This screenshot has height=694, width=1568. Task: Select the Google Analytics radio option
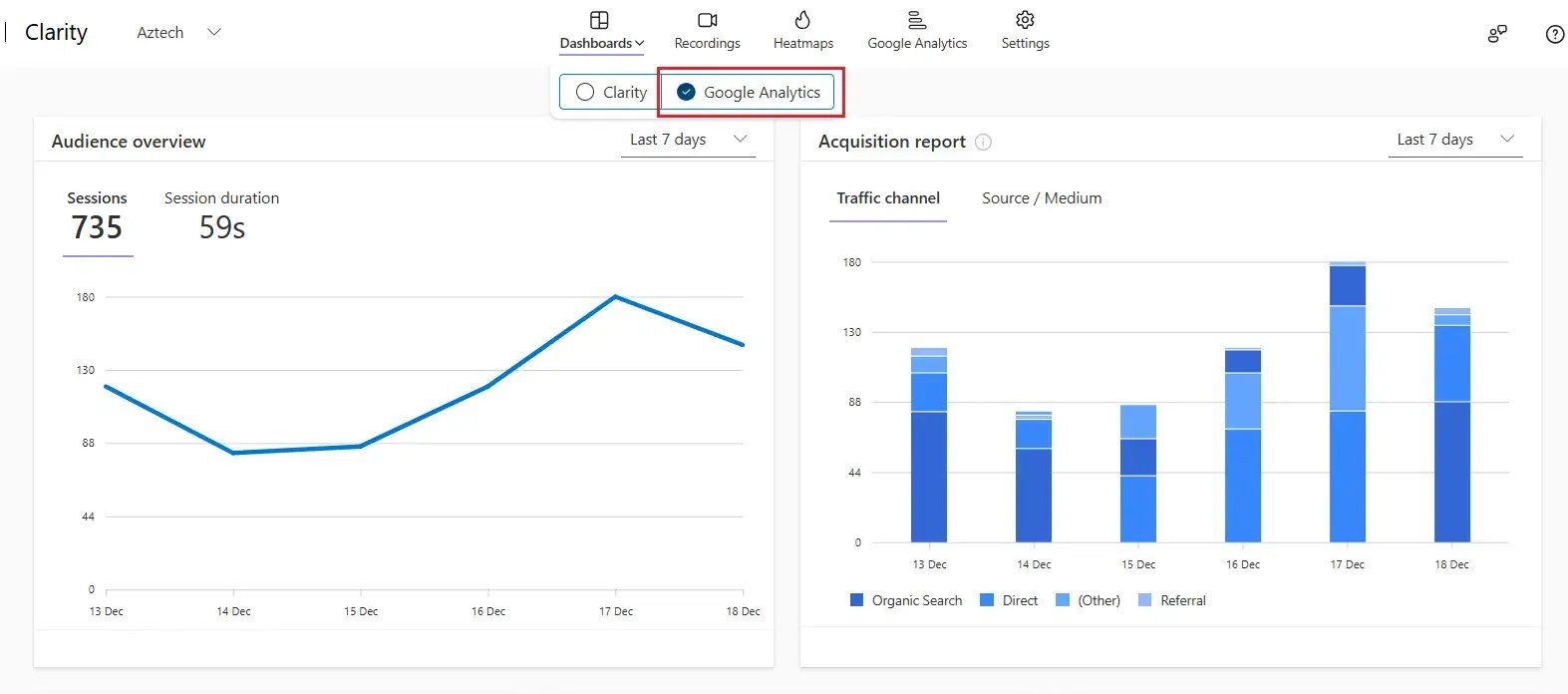click(686, 92)
